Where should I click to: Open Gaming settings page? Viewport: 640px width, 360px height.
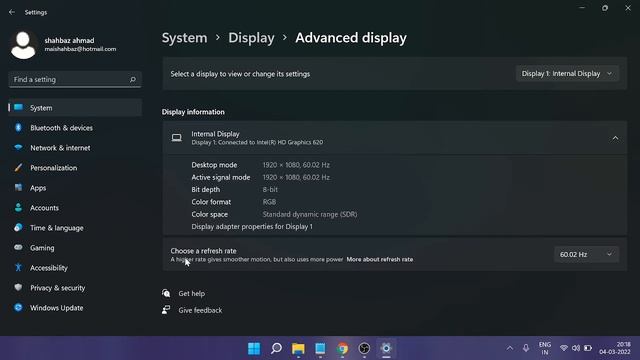pyautogui.click(x=75, y=248)
